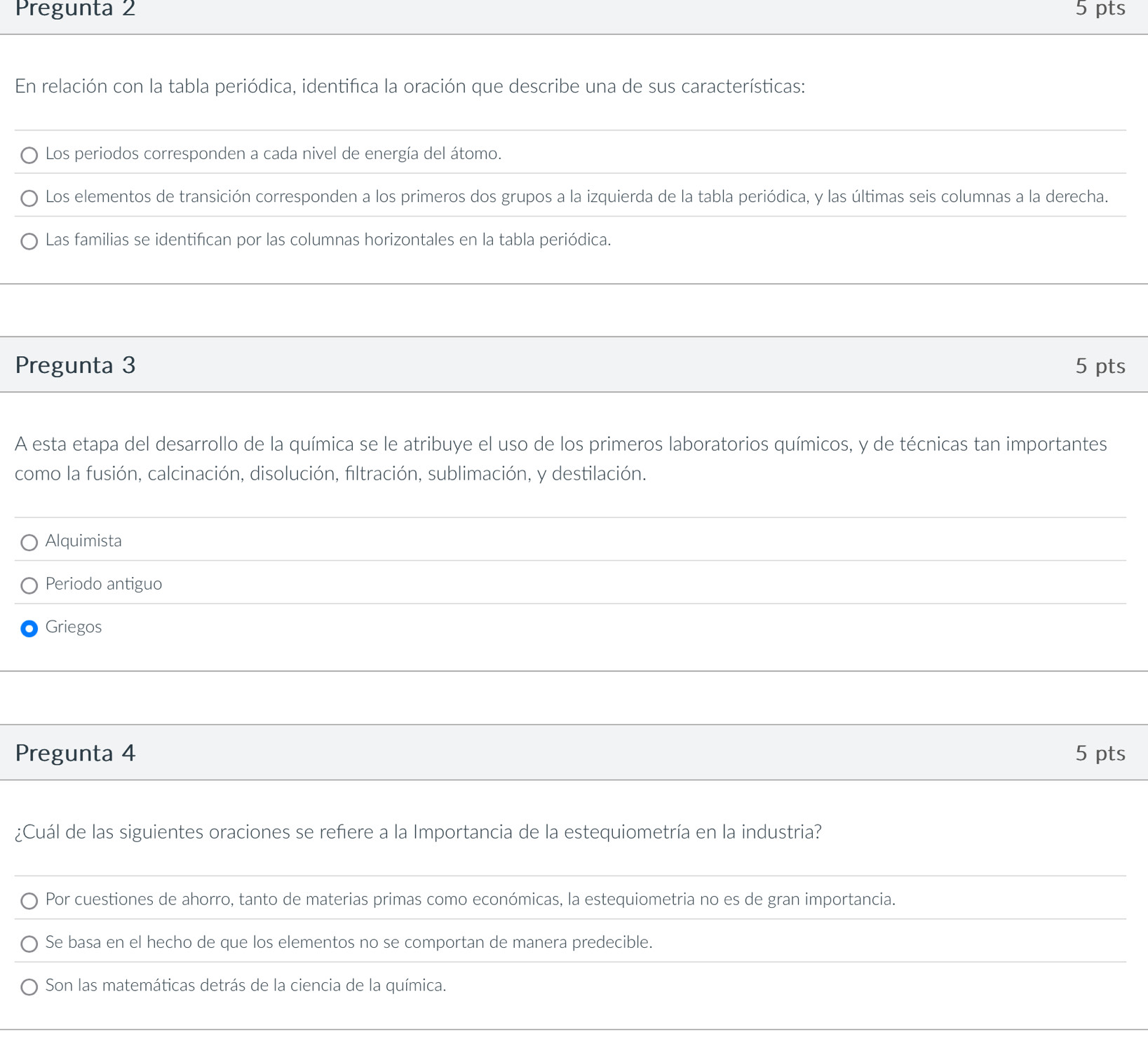Click the question text starting 'A esta etapa'
The image size is (1148, 1046).
click(560, 459)
